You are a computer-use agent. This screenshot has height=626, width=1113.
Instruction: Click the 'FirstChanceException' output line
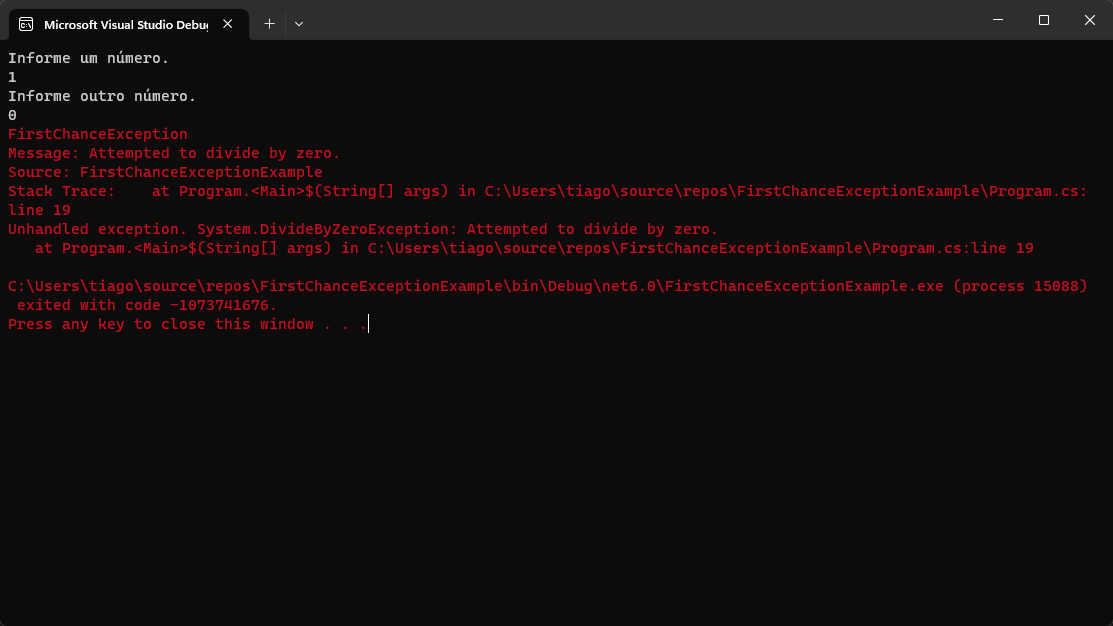pos(98,134)
